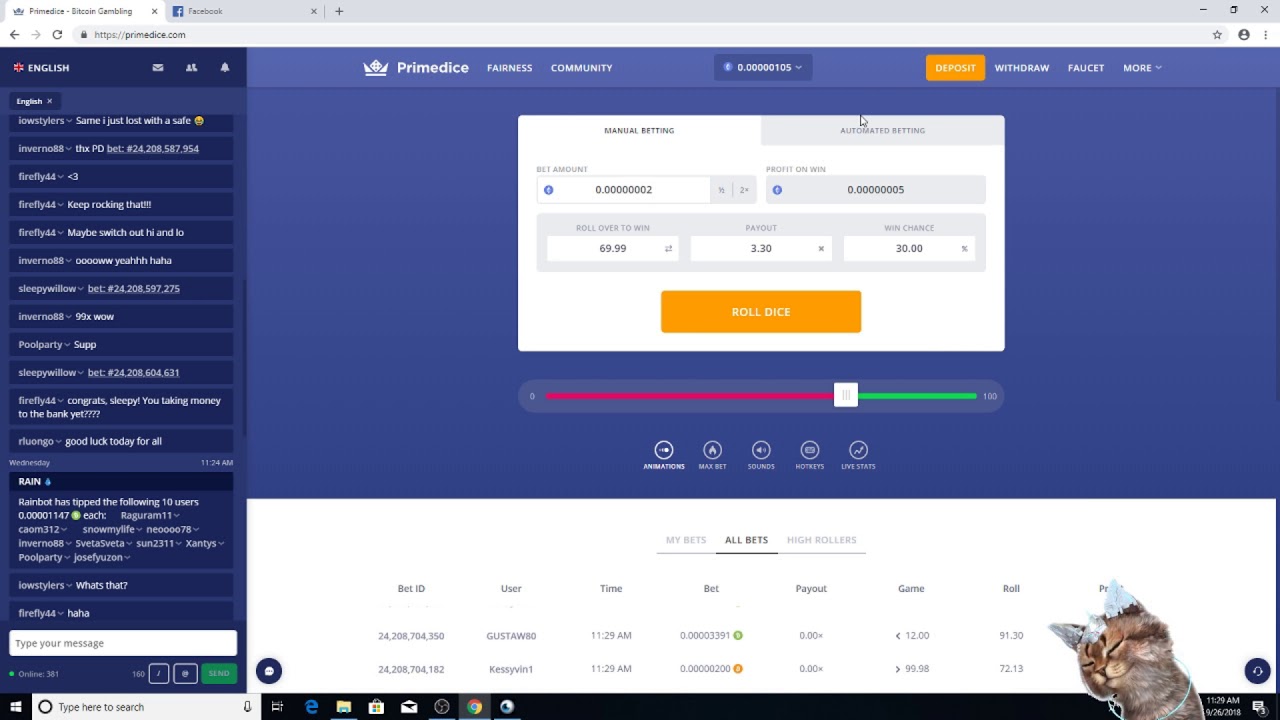1280x720 pixels.
Task: Open the chat bubble button at bottom left
Action: coord(268,671)
